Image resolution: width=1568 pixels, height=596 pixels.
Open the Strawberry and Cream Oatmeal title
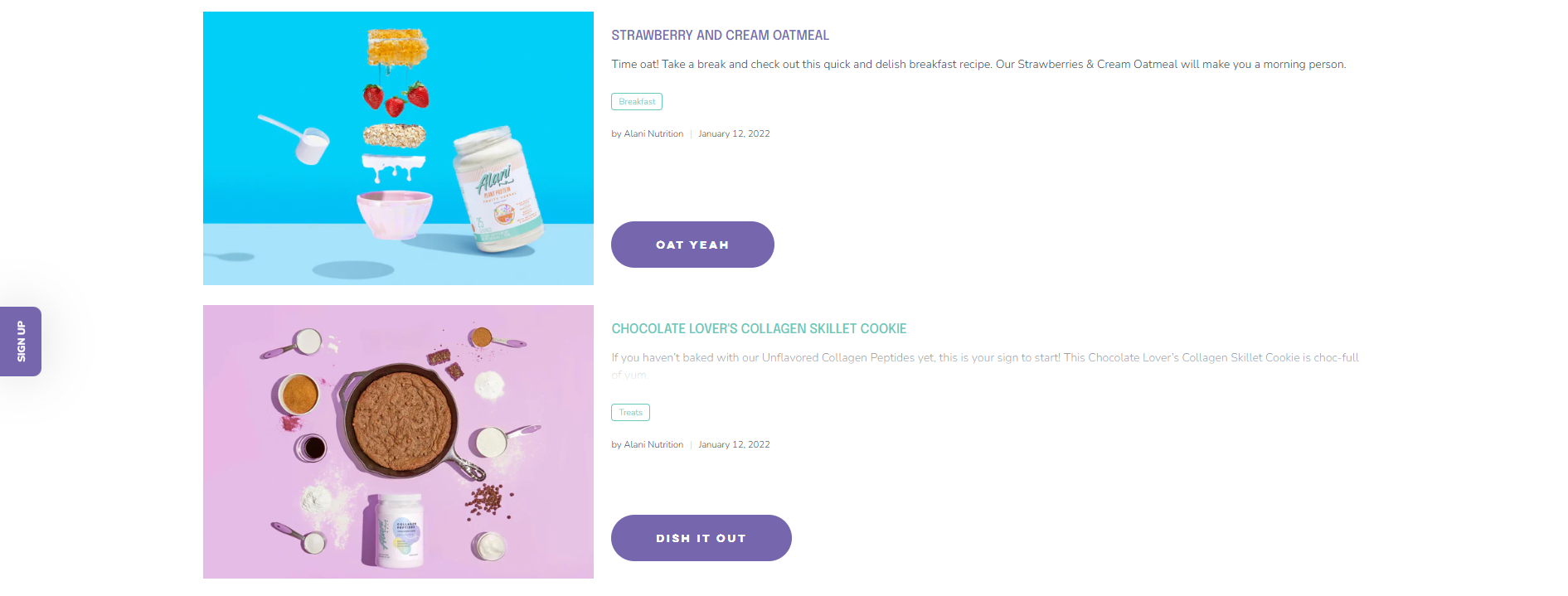[x=720, y=35]
